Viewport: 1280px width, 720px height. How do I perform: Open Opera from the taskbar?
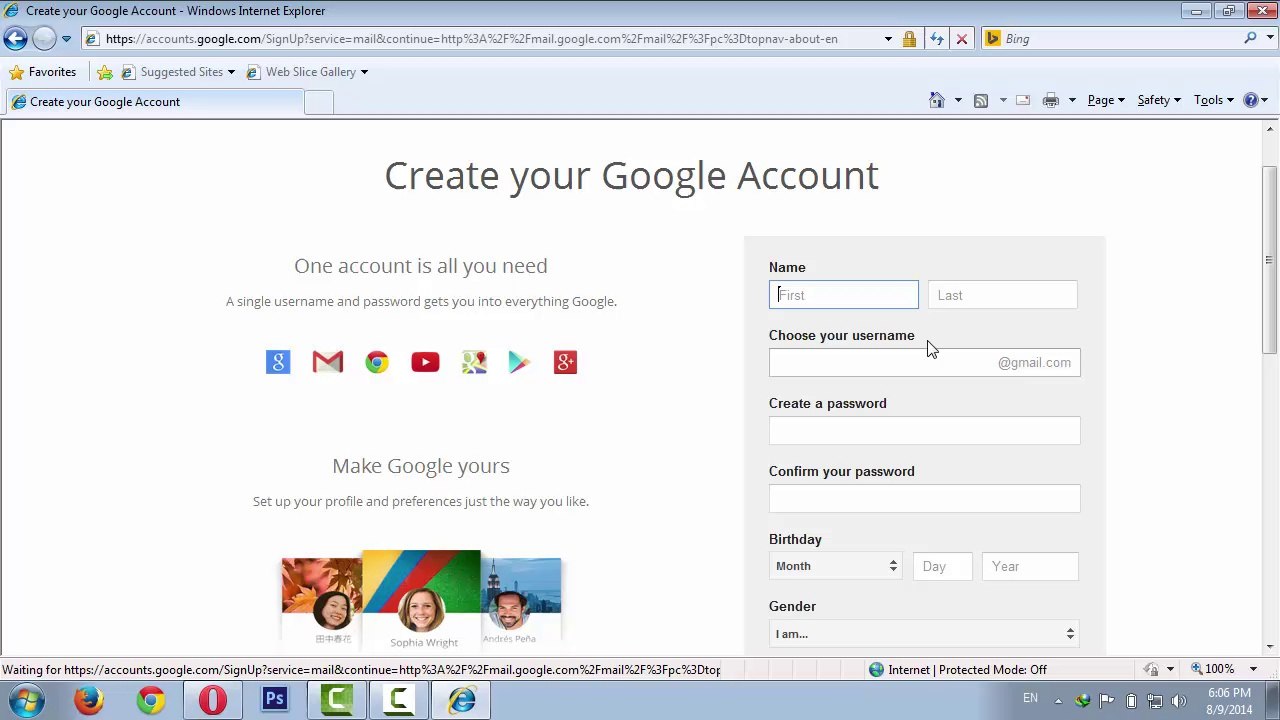pyautogui.click(x=213, y=700)
